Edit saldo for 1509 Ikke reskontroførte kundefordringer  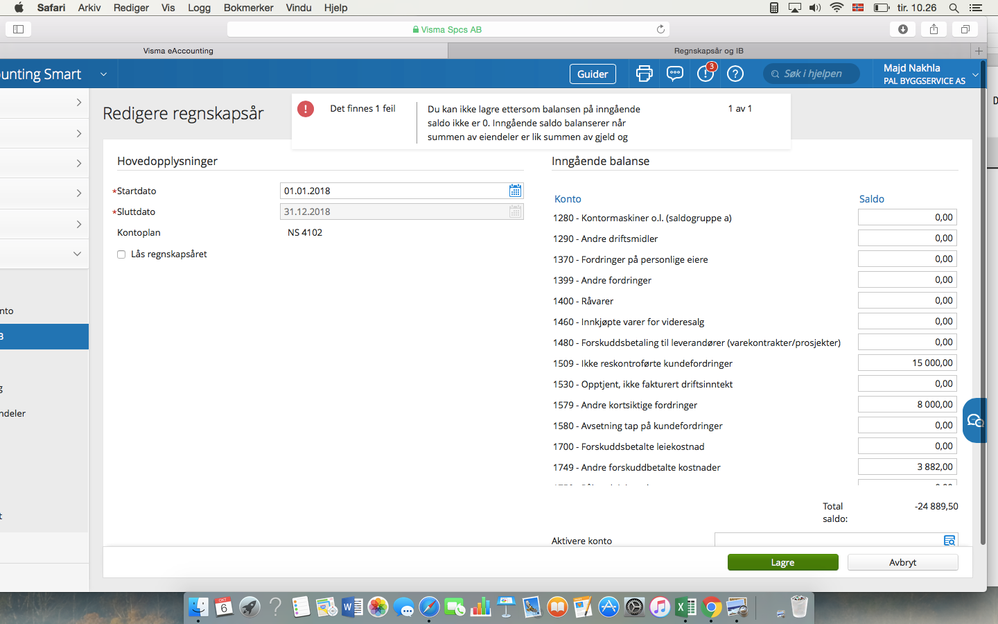click(907, 363)
